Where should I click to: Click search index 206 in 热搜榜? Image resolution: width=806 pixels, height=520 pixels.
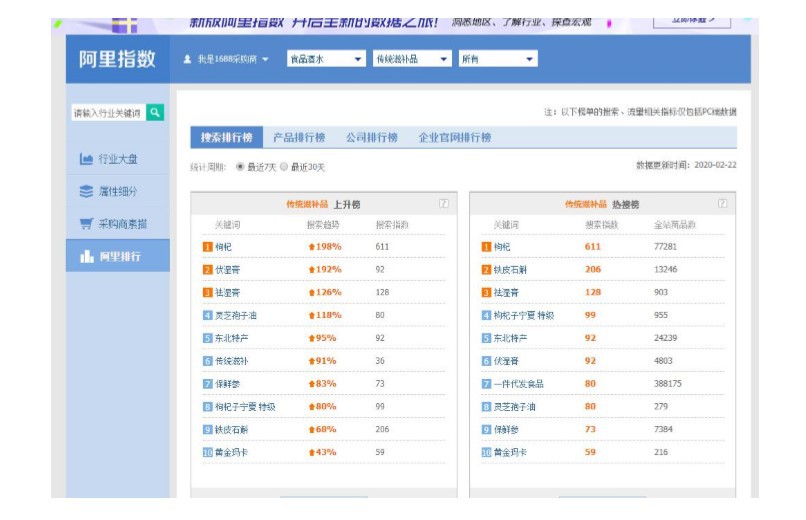[593, 269]
